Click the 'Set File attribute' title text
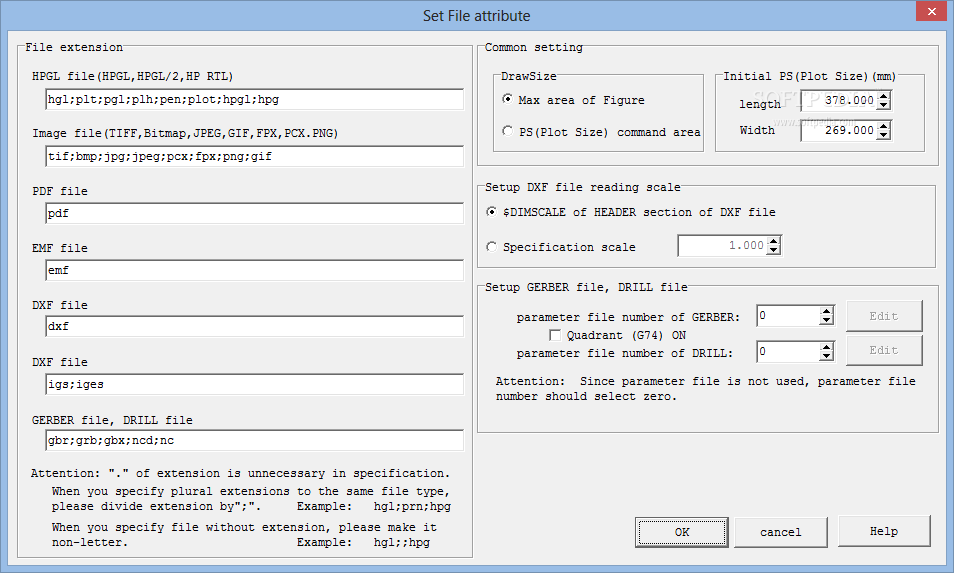Screen dimensions: 954x573 pos(476,16)
